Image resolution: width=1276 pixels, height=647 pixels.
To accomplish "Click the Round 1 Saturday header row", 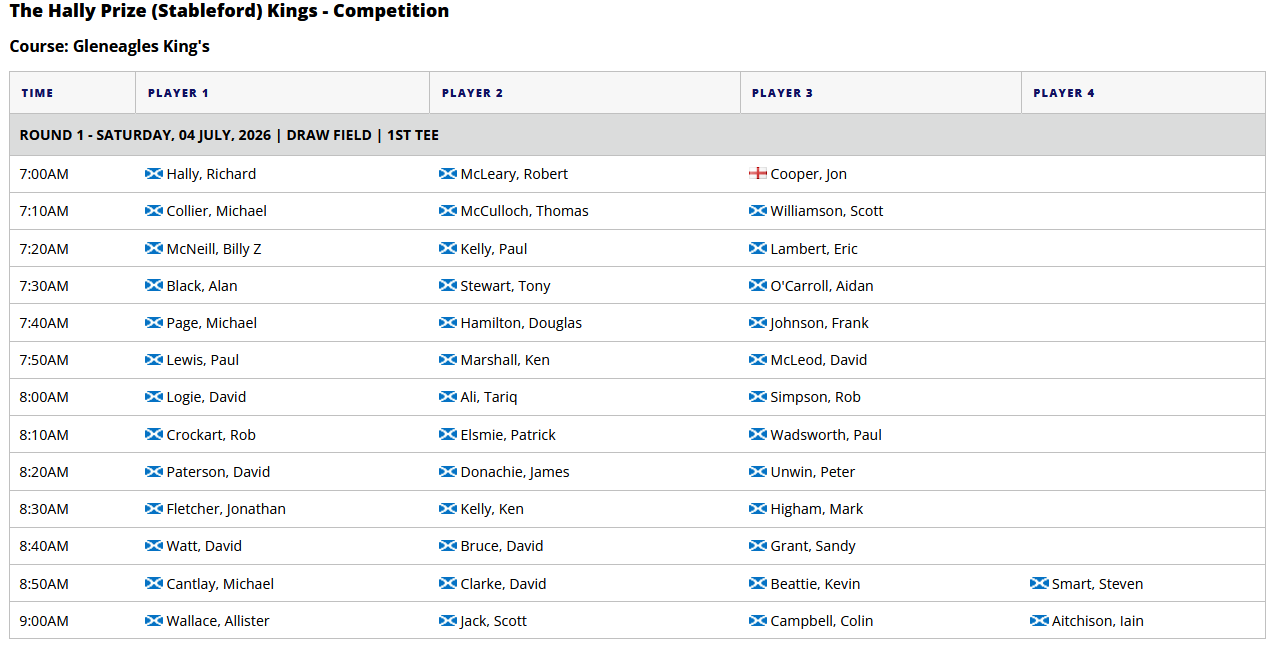I will [x=637, y=135].
